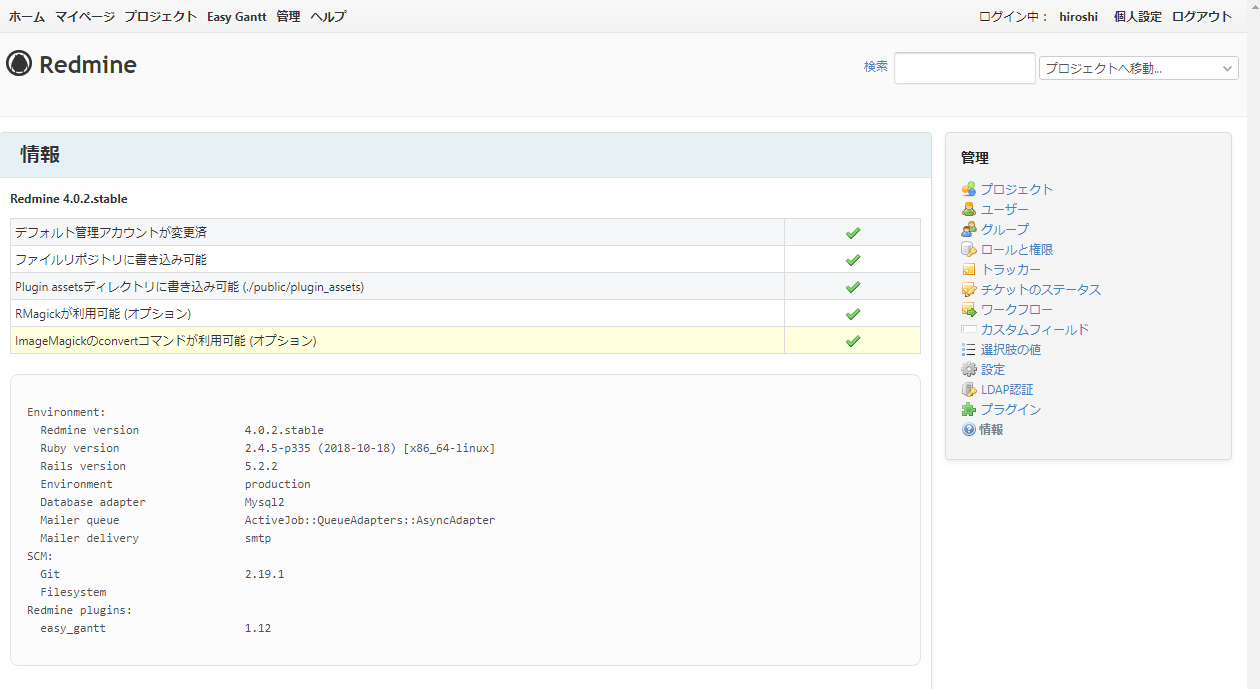Screen dimensions: 1260x689
Task: Open 個人設定 from the header
Action: point(1137,16)
